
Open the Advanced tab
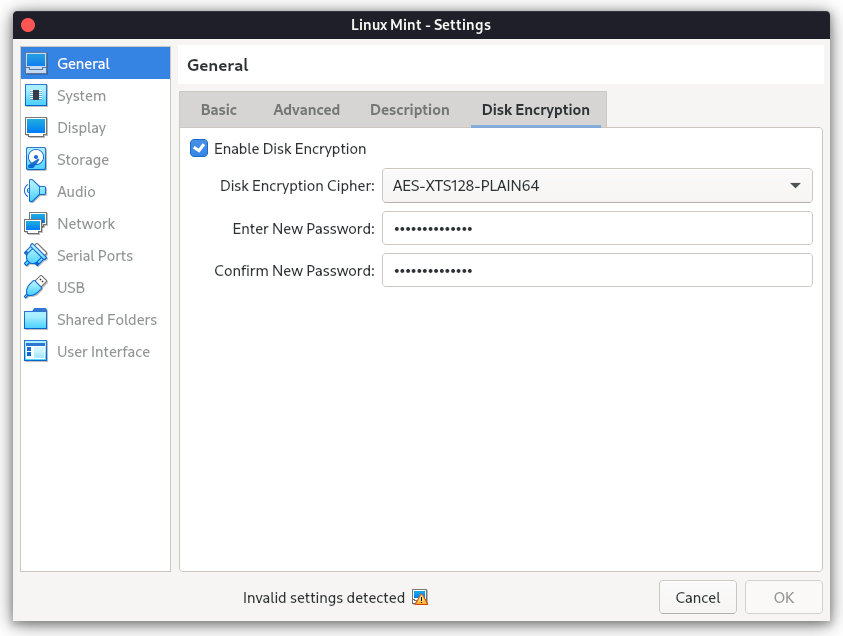[x=306, y=109]
